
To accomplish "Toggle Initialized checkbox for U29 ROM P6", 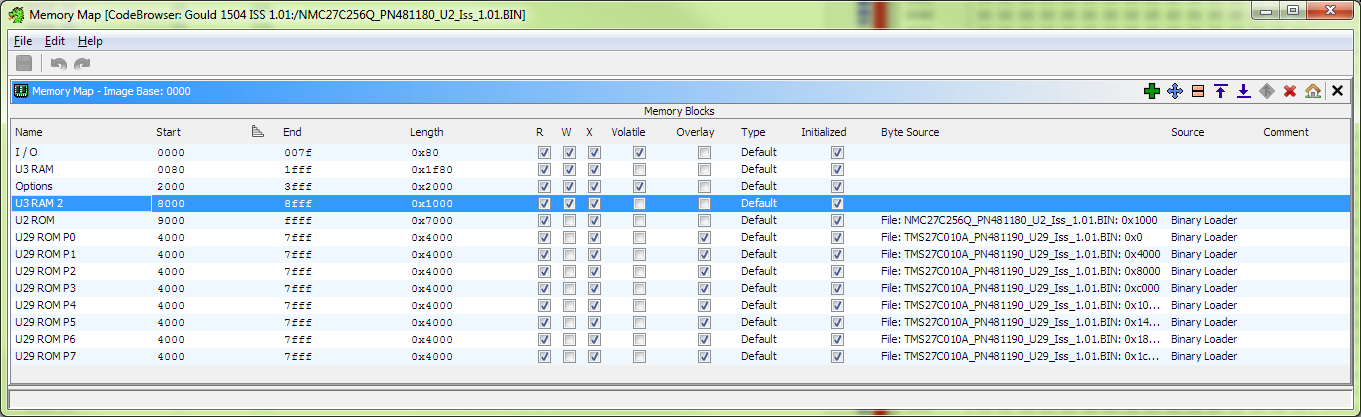I will [838, 339].
